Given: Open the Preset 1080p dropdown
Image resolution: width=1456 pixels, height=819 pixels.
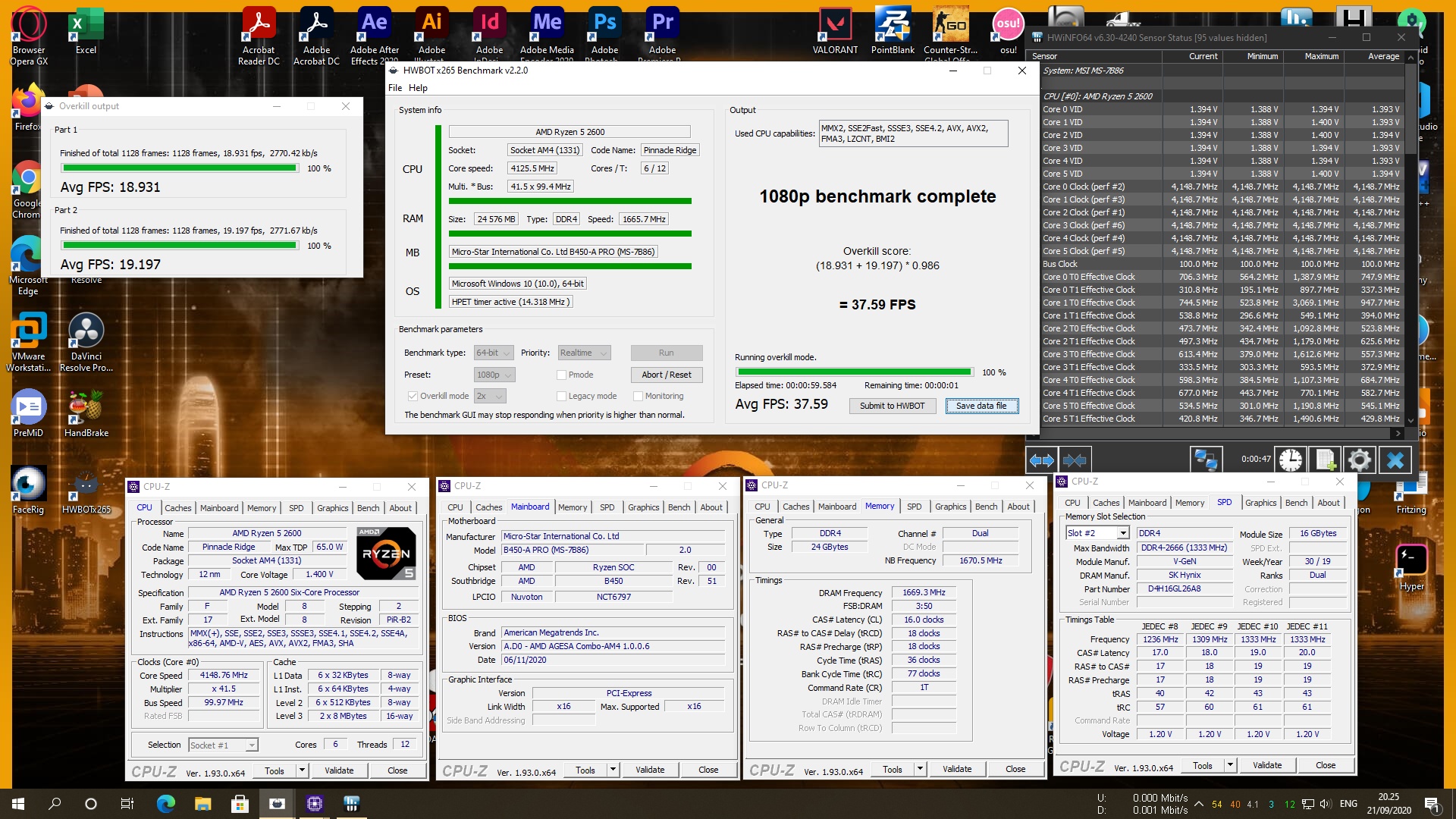Looking at the screenshot, I should [x=494, y=375].
